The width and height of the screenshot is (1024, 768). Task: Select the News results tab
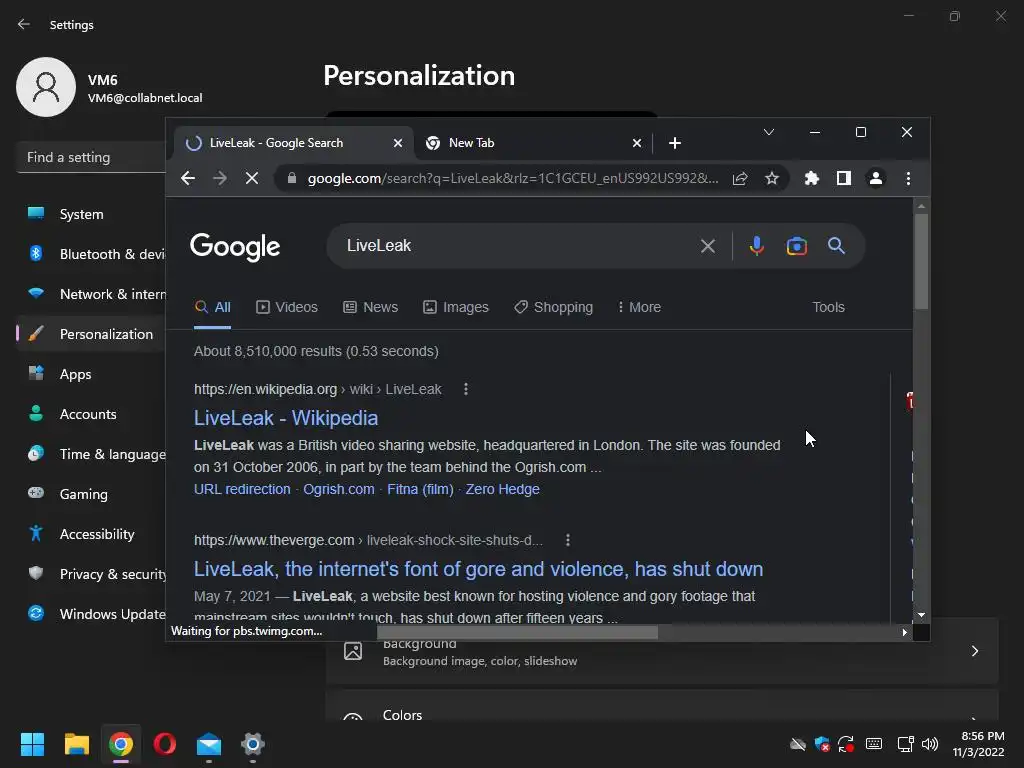point(370,307)
